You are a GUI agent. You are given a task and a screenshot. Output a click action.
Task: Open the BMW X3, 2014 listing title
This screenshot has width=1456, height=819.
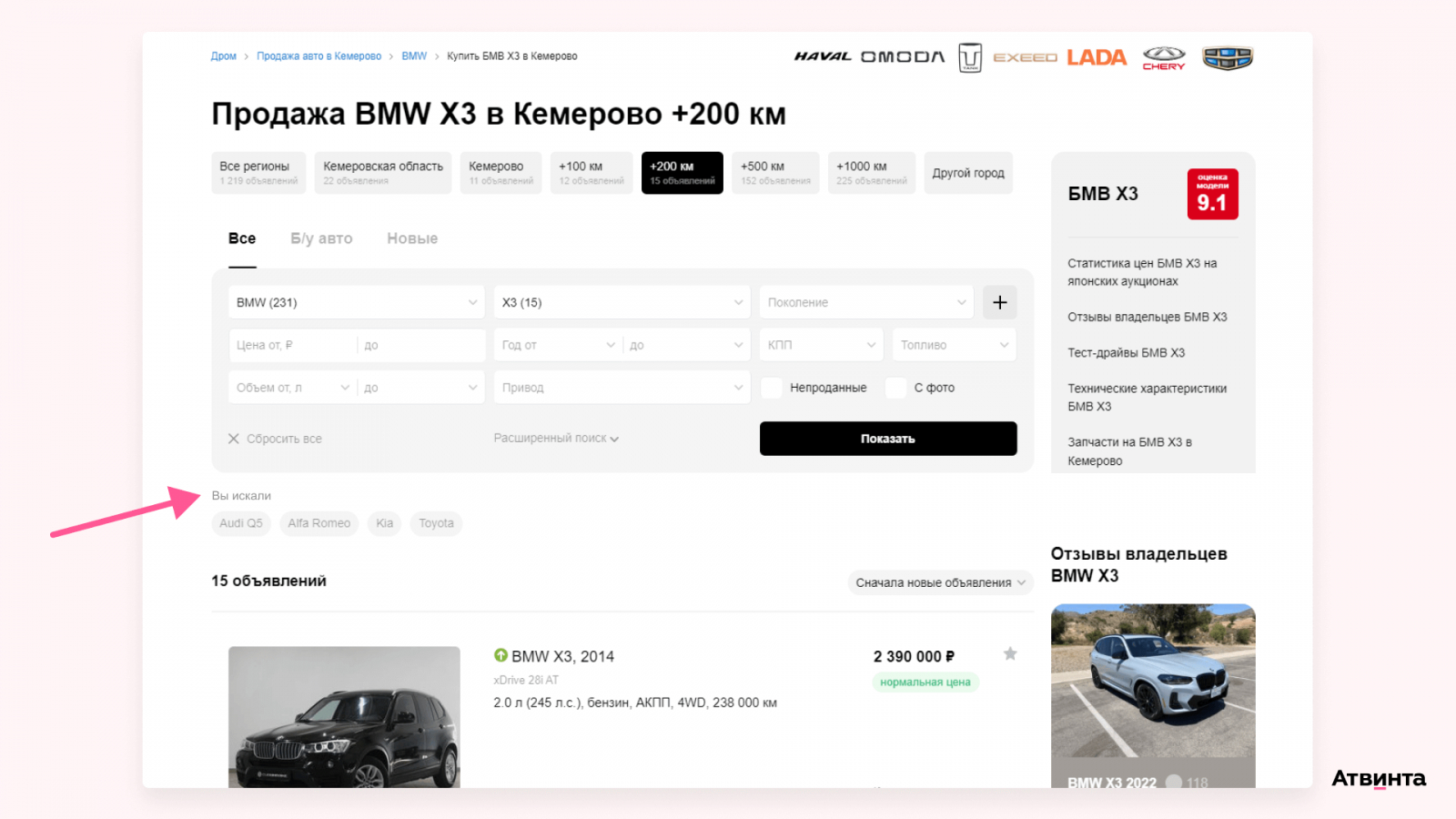click(562, 656)
